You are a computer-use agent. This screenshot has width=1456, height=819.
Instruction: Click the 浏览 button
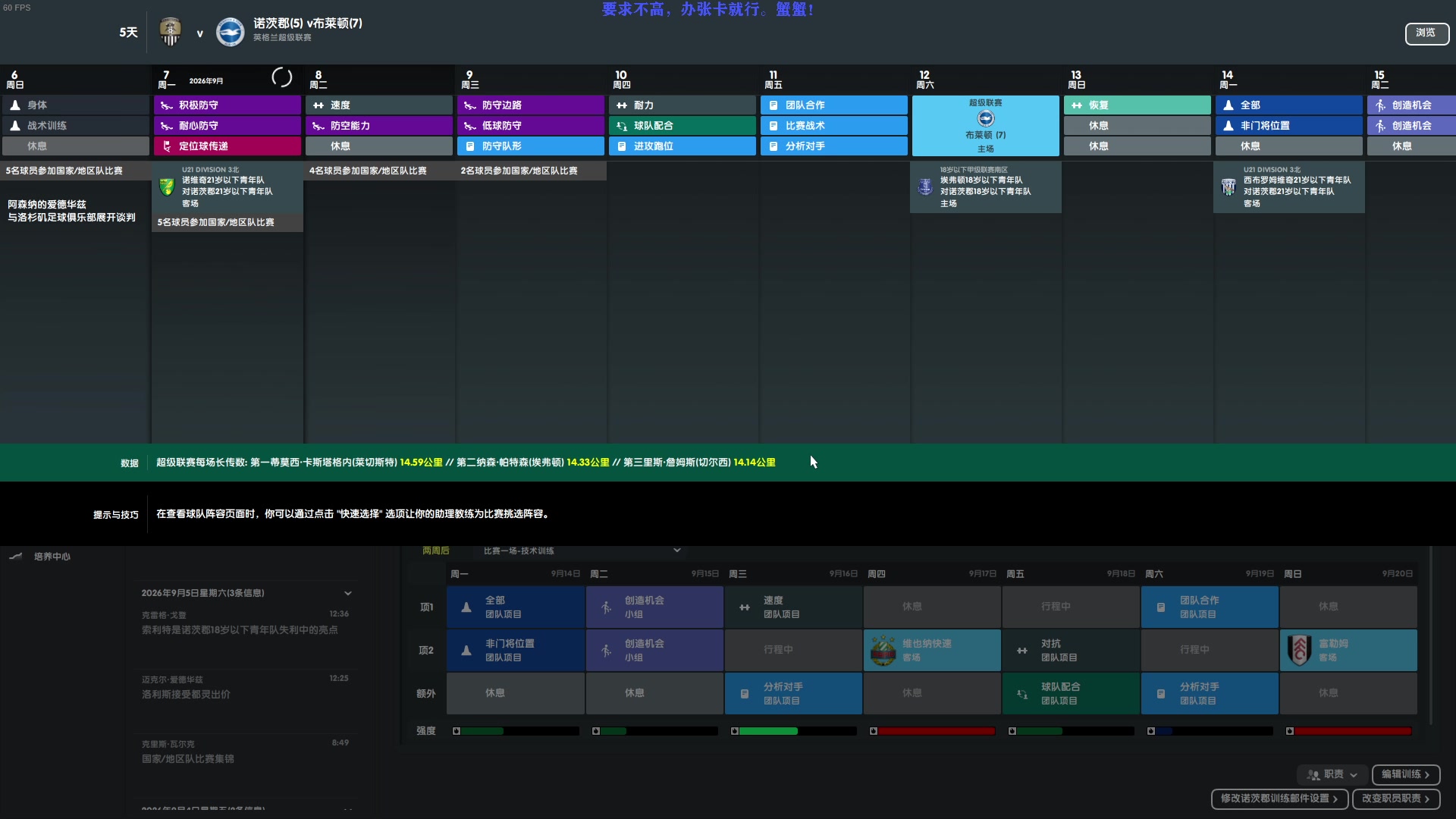[x=1426, y=33]
